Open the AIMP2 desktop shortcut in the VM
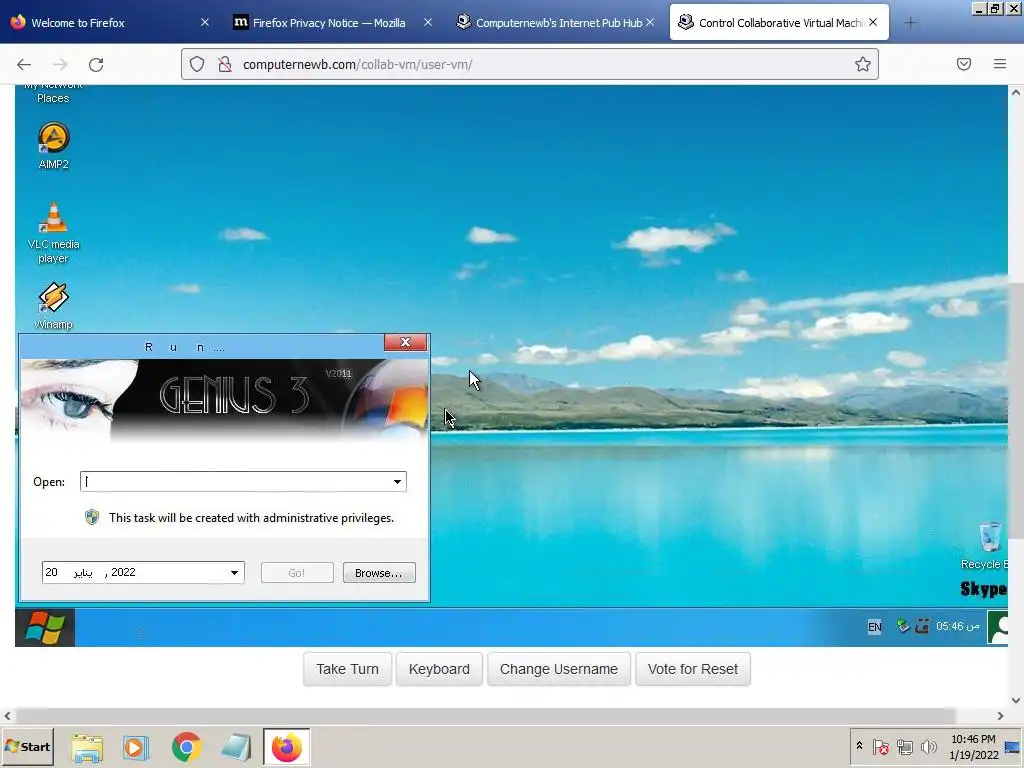1024x768 pixels. (x=54, y=146)
